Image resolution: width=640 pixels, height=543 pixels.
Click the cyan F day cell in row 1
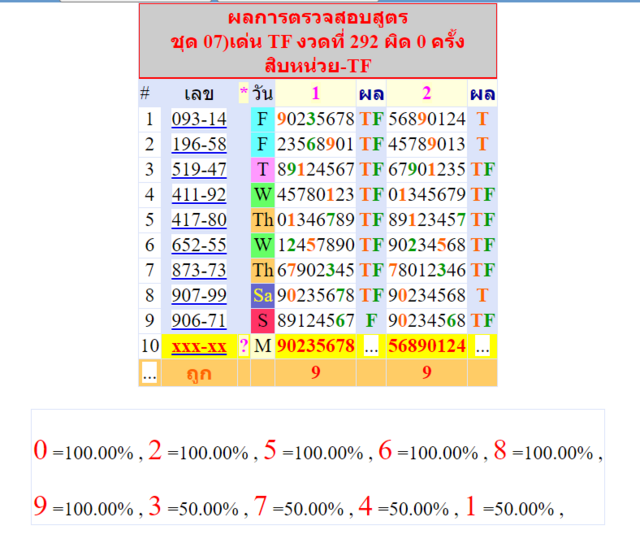(262, 119)
